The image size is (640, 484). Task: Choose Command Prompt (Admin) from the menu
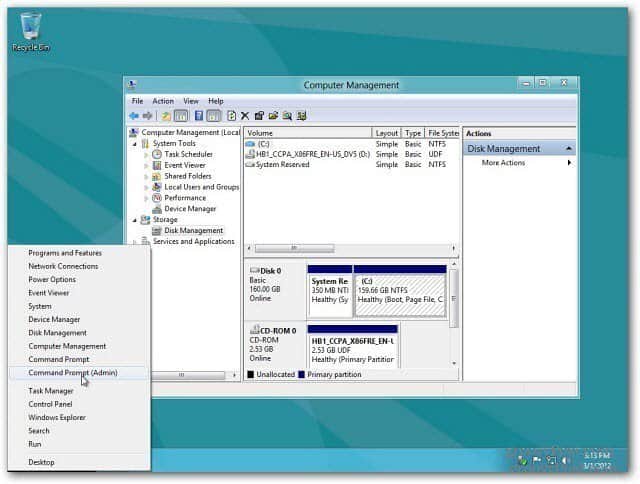click(x=78, y=373)
